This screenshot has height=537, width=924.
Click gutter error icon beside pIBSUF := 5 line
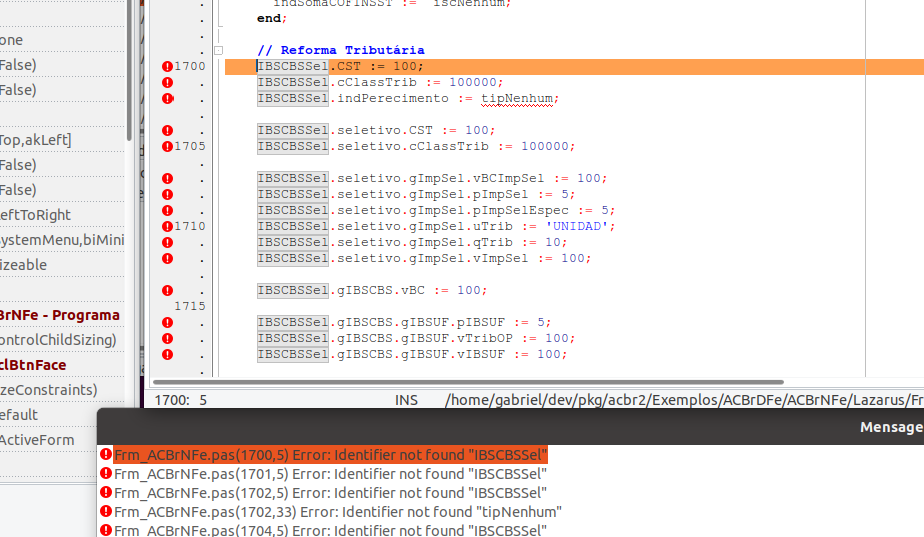point(167,322)
